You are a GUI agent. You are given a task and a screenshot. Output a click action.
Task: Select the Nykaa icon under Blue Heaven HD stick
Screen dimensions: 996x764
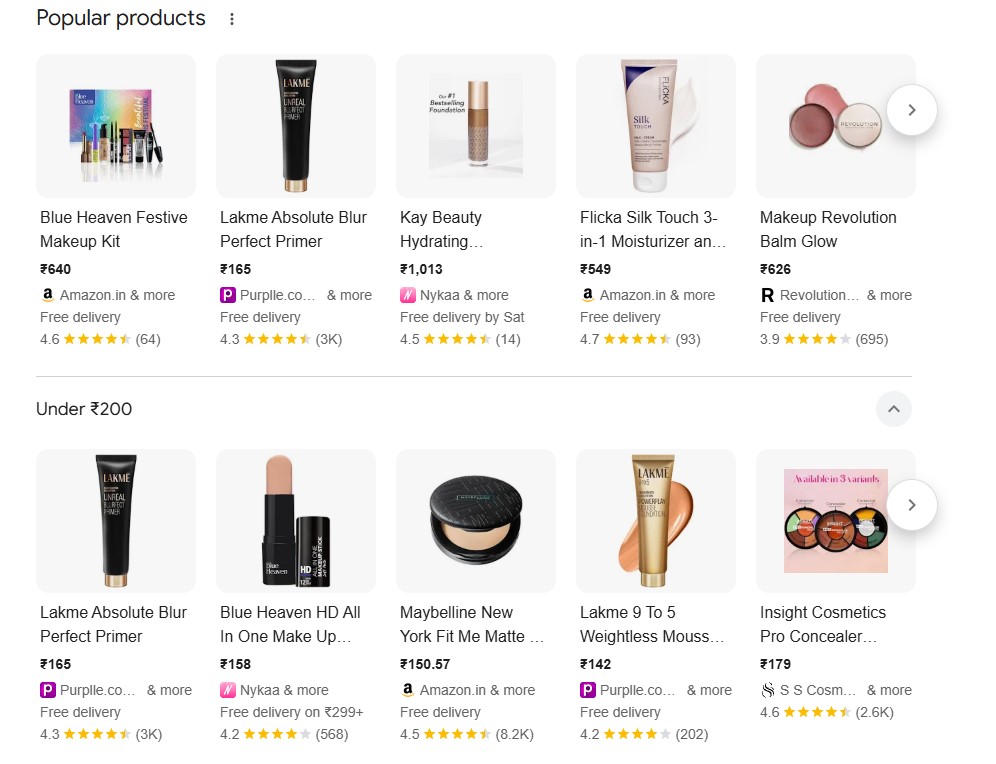227,689
